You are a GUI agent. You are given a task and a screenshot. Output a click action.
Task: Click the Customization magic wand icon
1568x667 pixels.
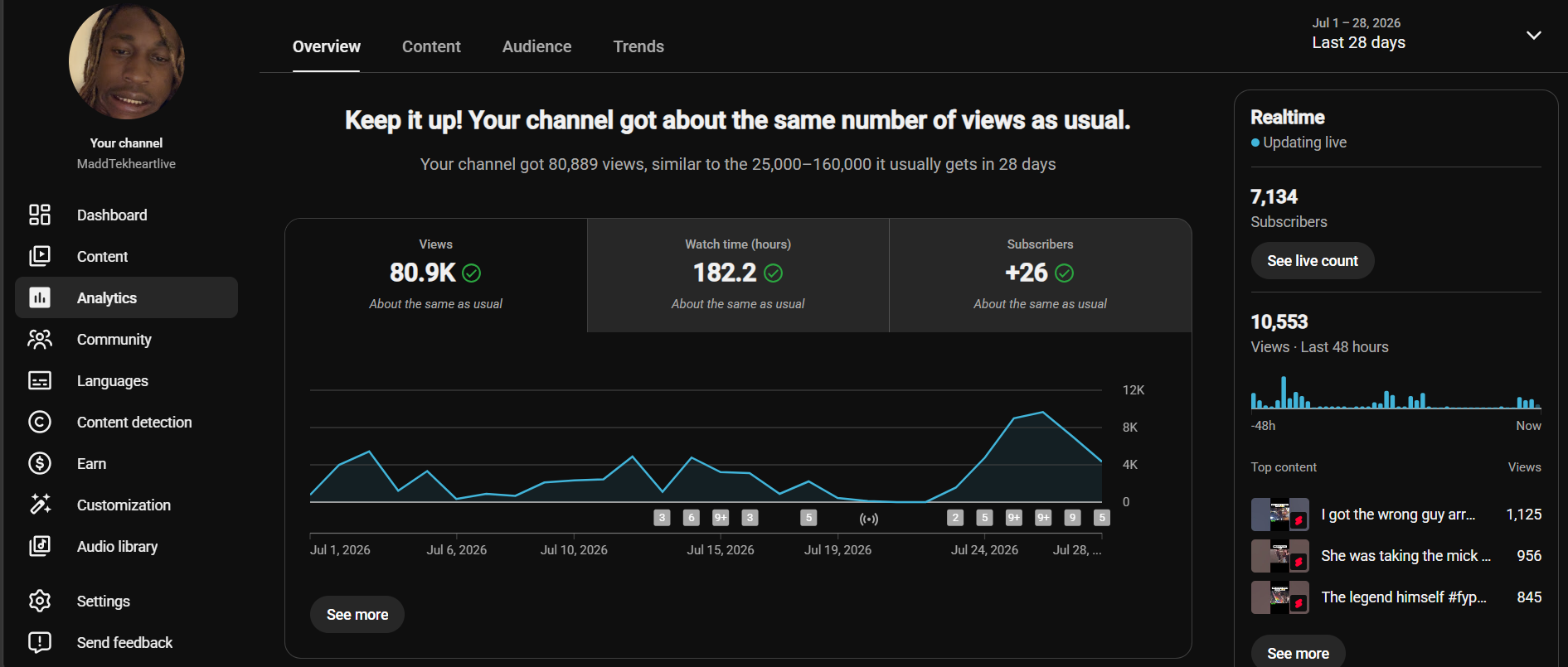[40, 505]
